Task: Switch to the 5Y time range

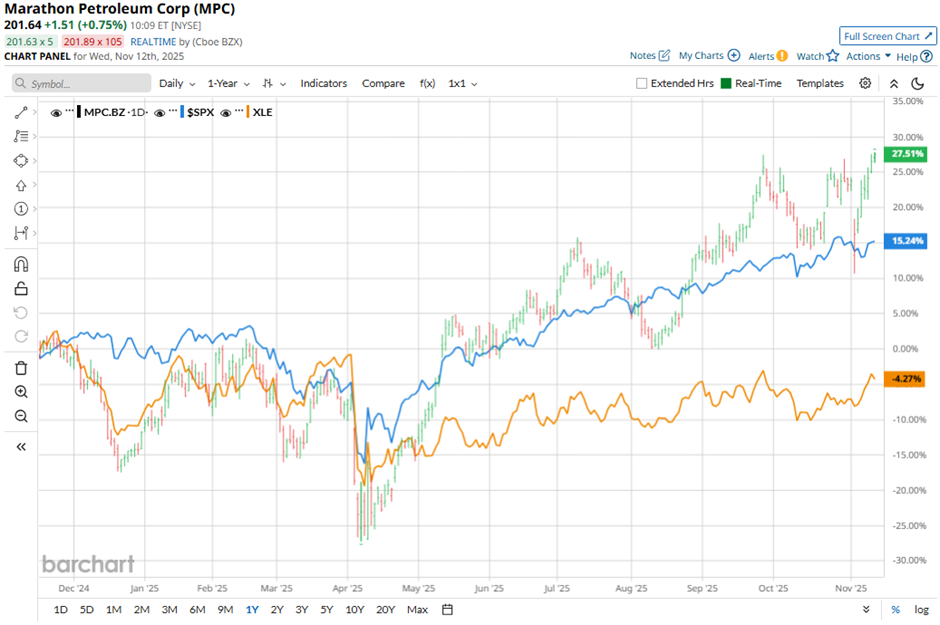Action: [x=327, y=610]
